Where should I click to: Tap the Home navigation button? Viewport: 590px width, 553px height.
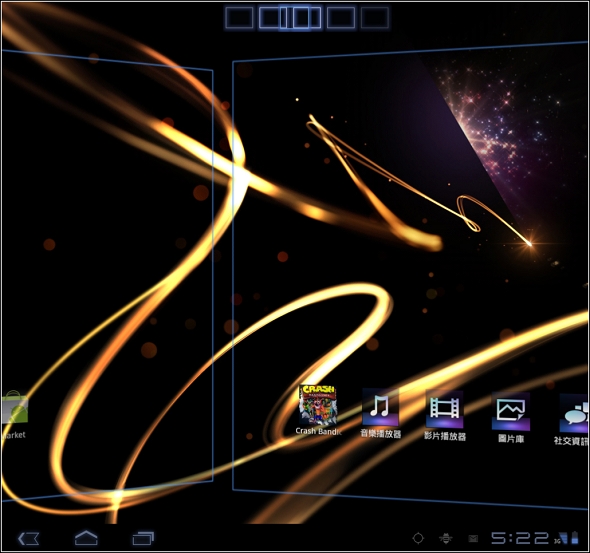(86, 538)
